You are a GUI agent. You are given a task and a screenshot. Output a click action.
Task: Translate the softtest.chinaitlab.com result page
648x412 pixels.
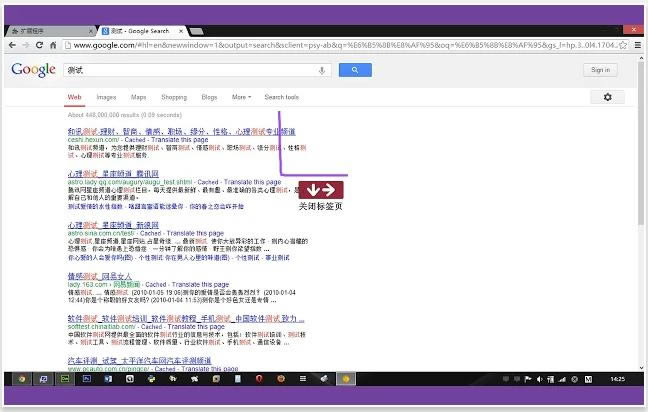(196, 326)
